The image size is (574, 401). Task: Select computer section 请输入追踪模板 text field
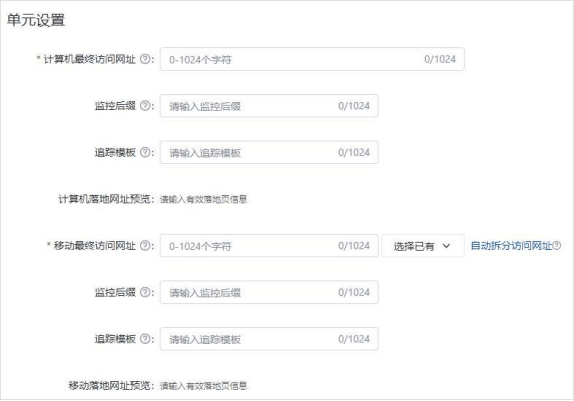tap(269, 152)
